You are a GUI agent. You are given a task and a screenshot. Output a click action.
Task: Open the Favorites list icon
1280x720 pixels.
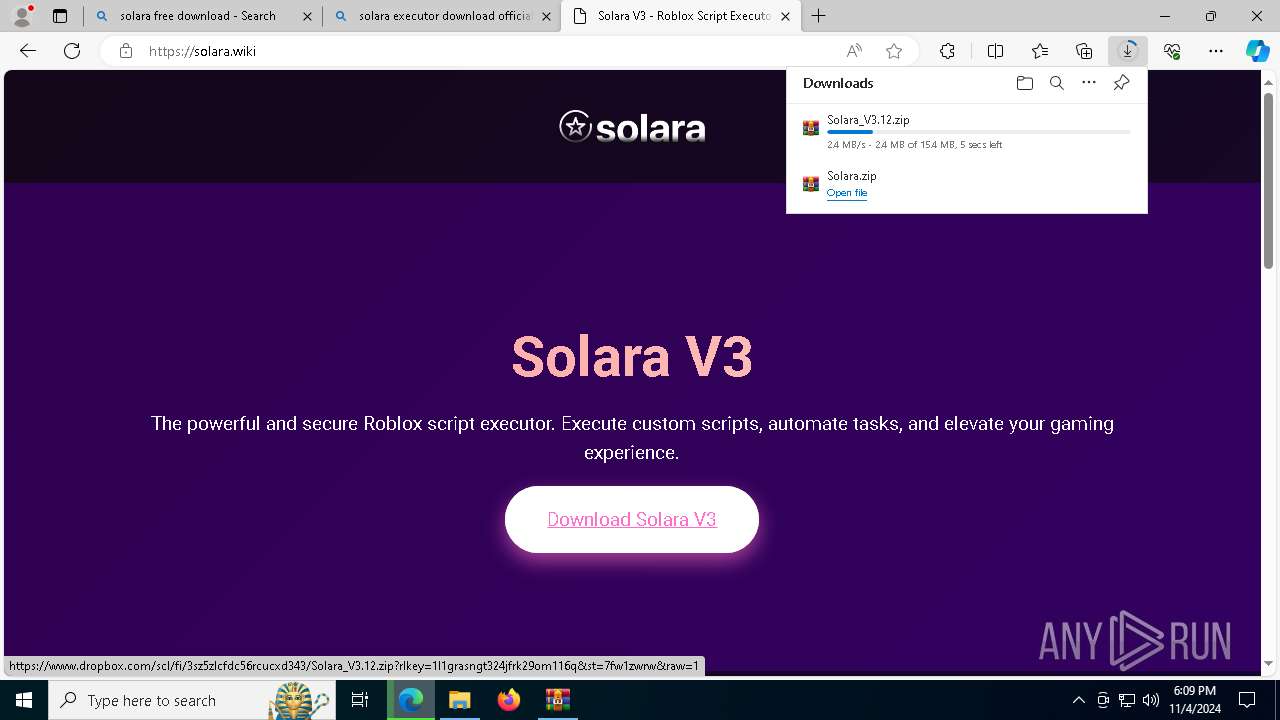coord(1040,51)
